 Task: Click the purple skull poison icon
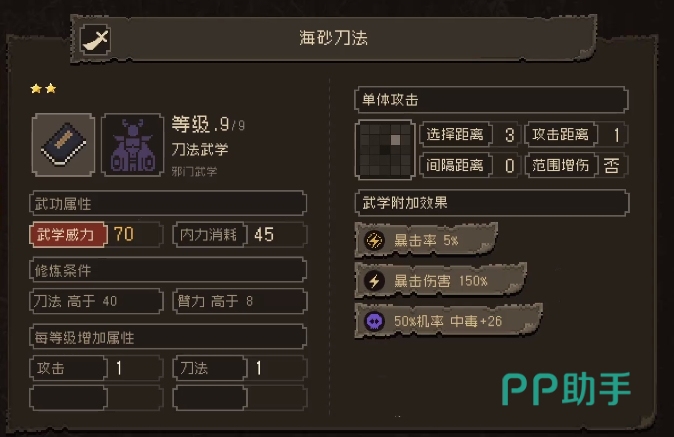click(374, 321)
